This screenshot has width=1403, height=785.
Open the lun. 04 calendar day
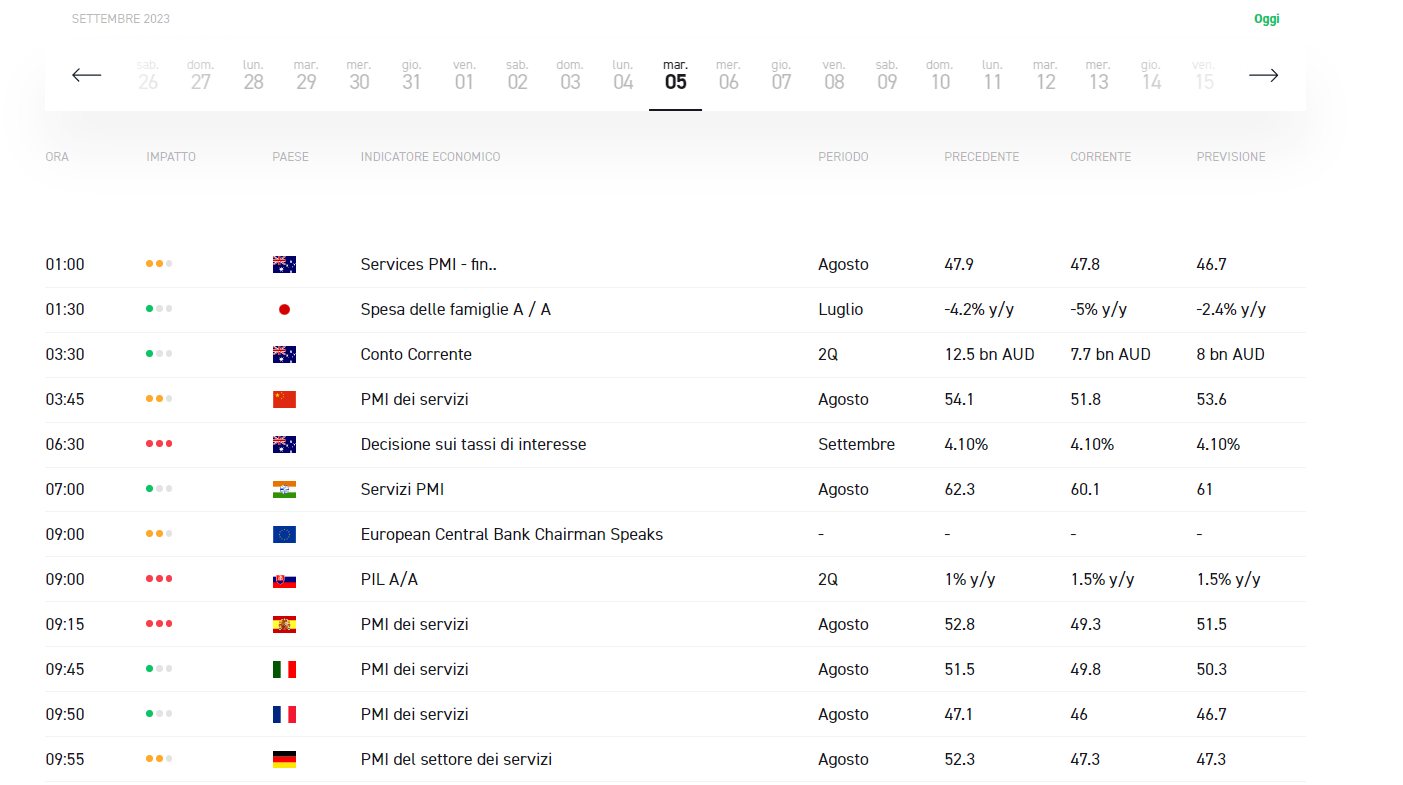[622, 75]
